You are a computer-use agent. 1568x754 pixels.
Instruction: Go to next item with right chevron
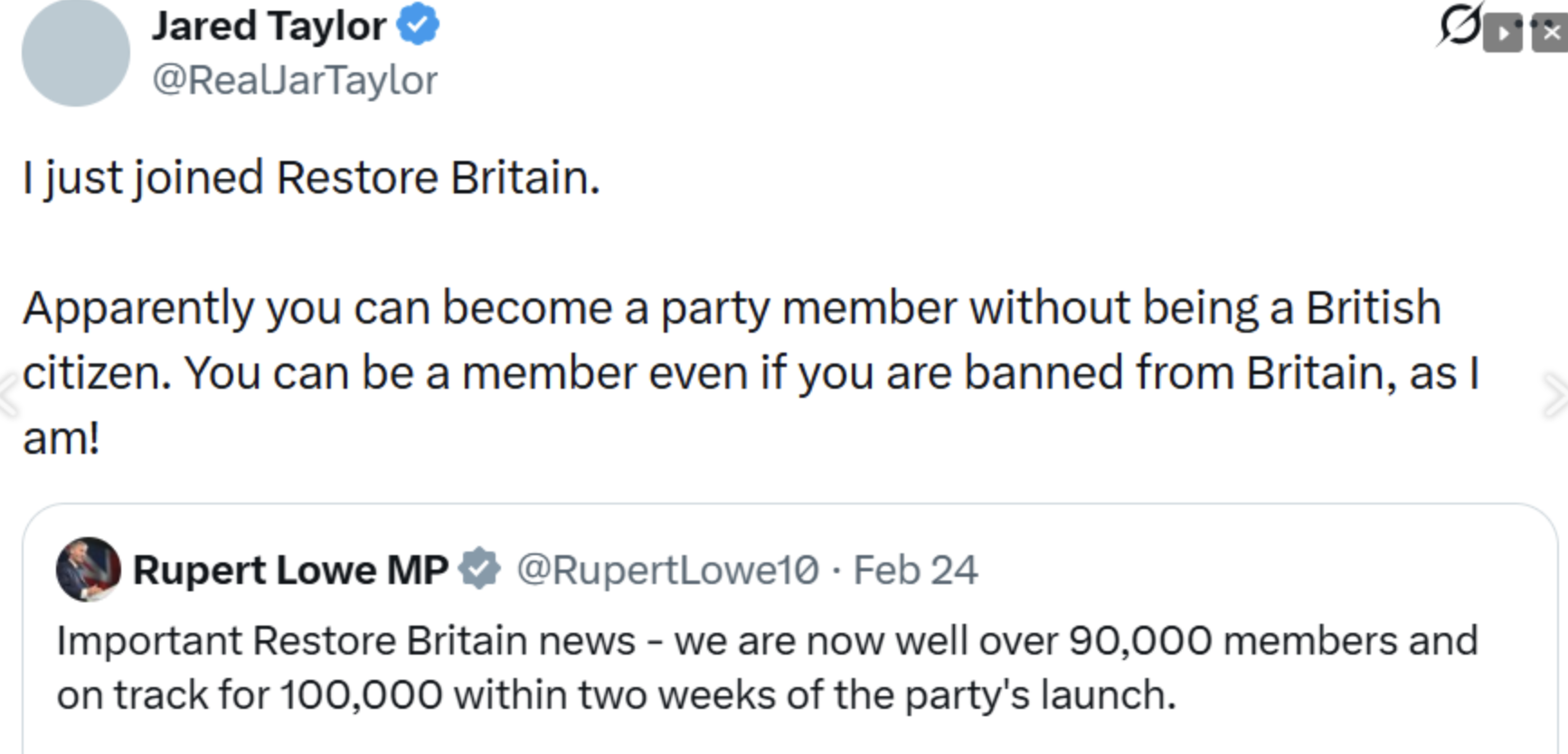click(x=1556, y=395)
